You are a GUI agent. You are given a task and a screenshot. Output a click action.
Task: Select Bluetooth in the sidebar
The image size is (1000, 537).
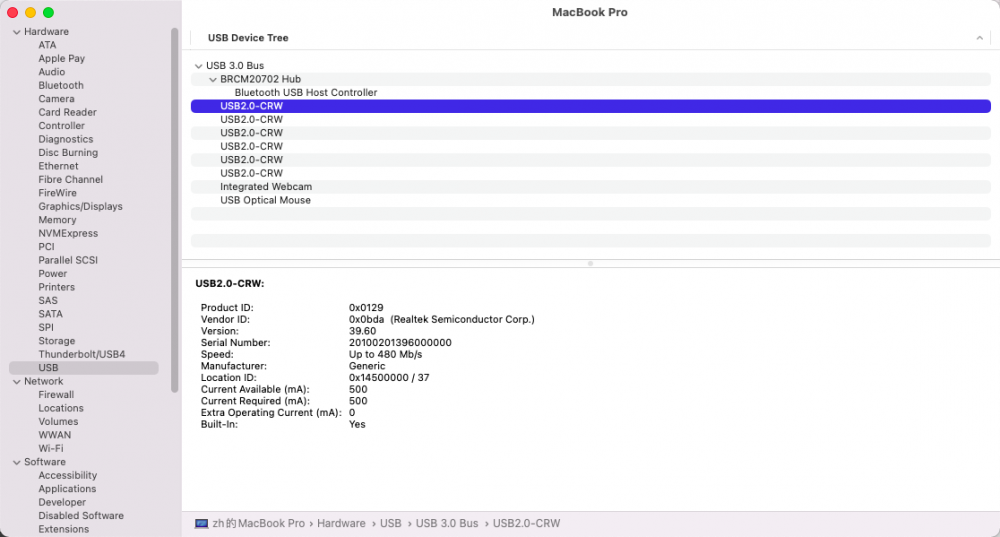tap(61, 85)
